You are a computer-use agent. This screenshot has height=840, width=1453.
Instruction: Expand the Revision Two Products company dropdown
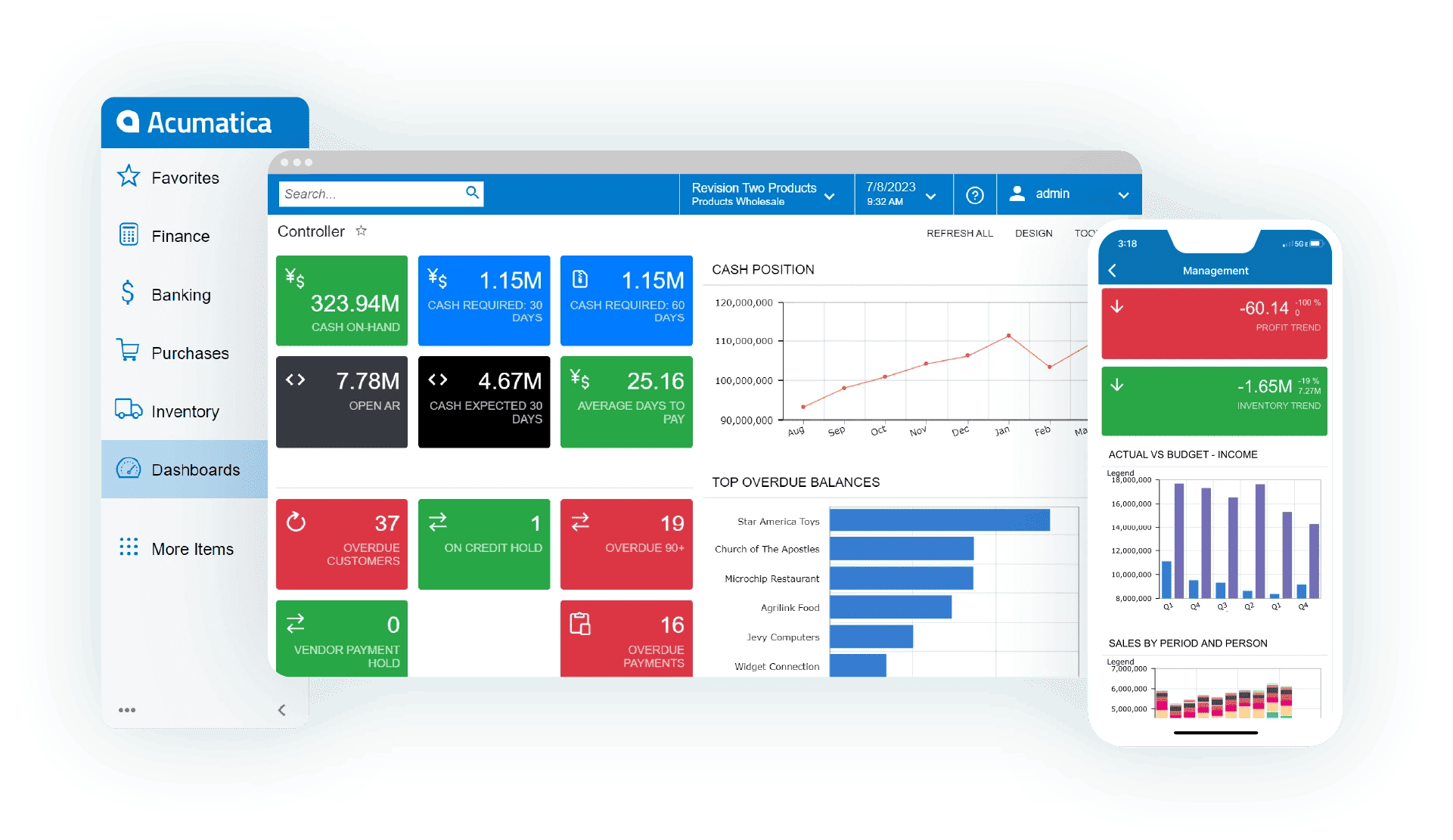pos(830,196)
